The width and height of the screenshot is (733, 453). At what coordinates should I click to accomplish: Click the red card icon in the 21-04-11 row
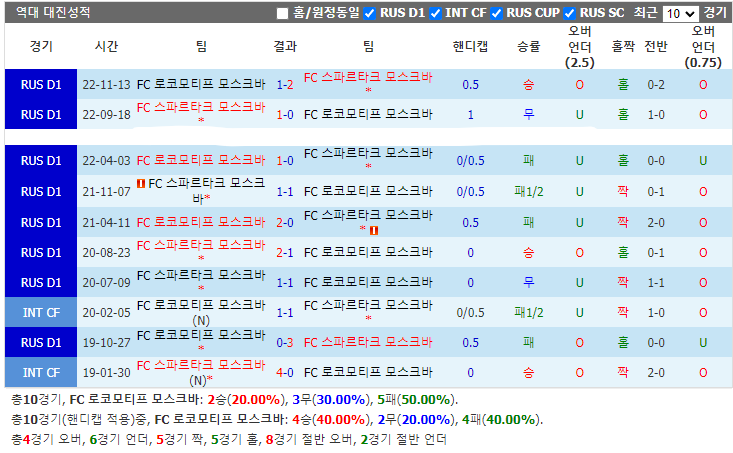tap(374, 230)
